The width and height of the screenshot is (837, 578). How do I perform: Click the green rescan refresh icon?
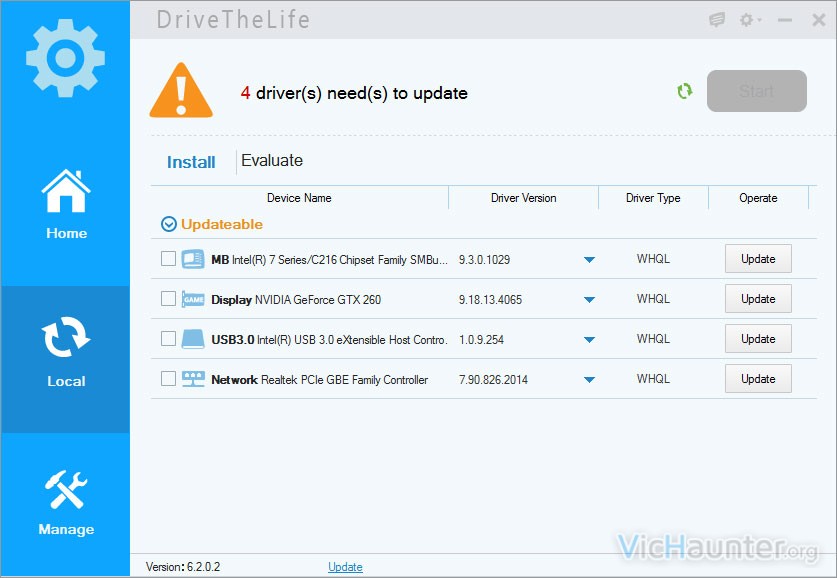(685, 91)
